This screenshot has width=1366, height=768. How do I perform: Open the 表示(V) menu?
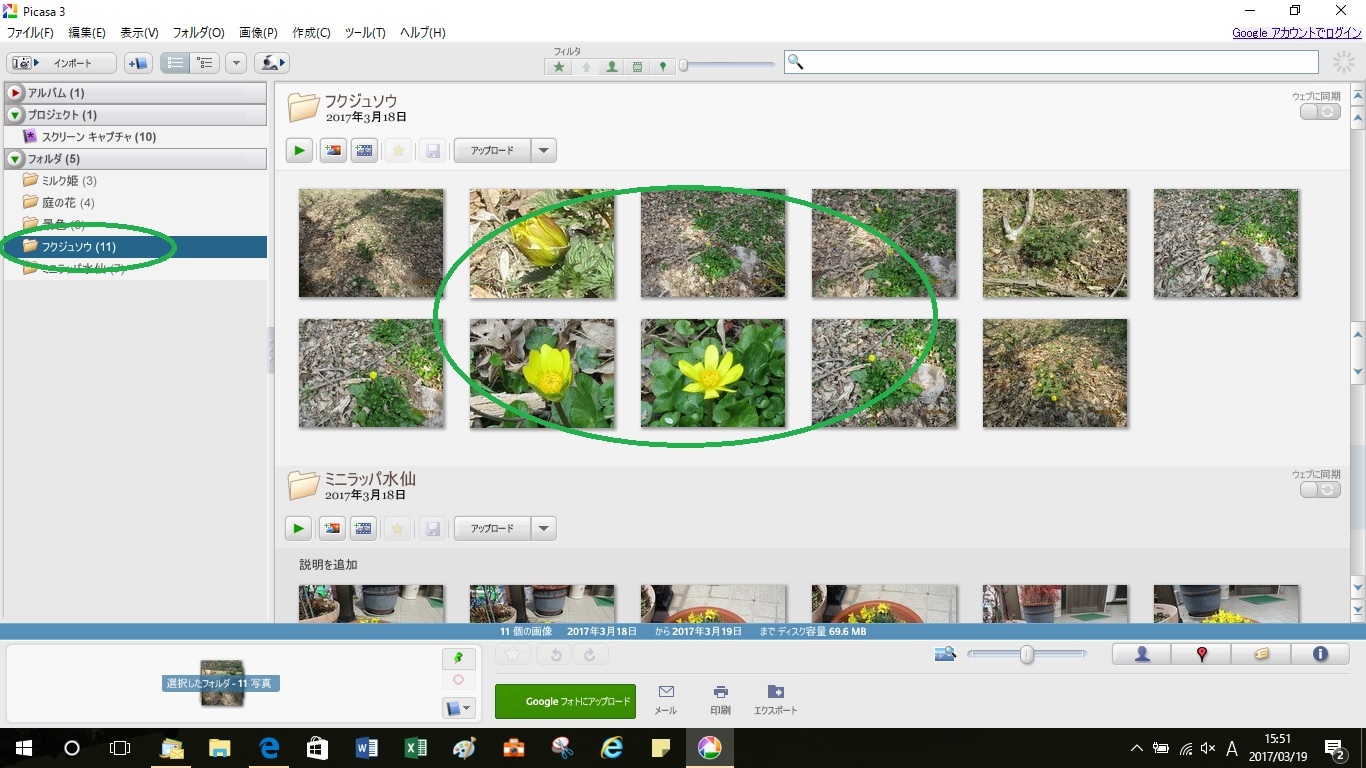coord(139,33)
